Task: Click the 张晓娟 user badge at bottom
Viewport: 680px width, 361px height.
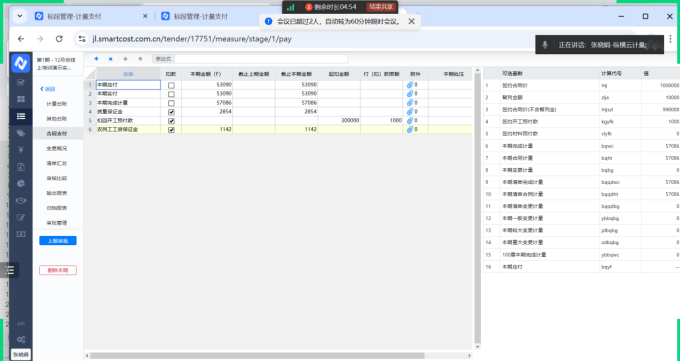Action: tap(20, 354)
